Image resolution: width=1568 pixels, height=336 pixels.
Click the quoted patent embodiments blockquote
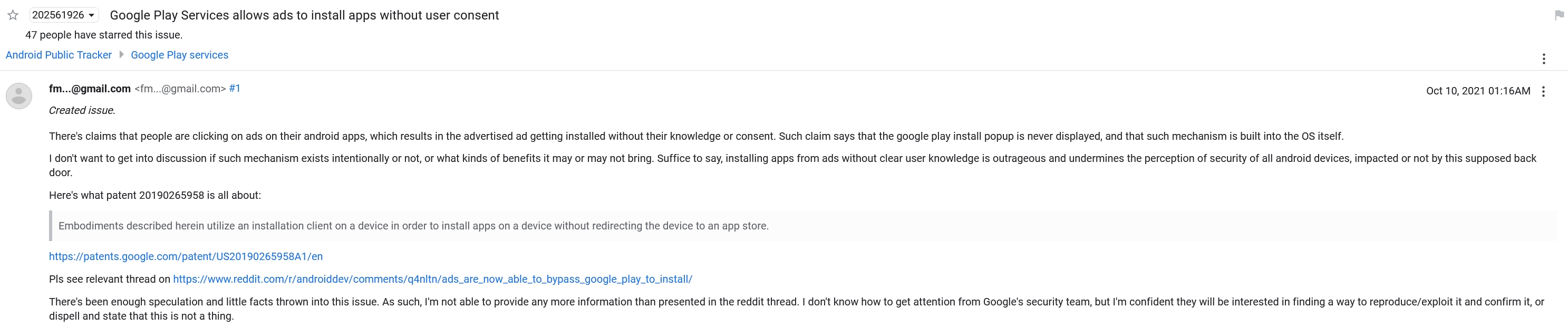(413, 226)
